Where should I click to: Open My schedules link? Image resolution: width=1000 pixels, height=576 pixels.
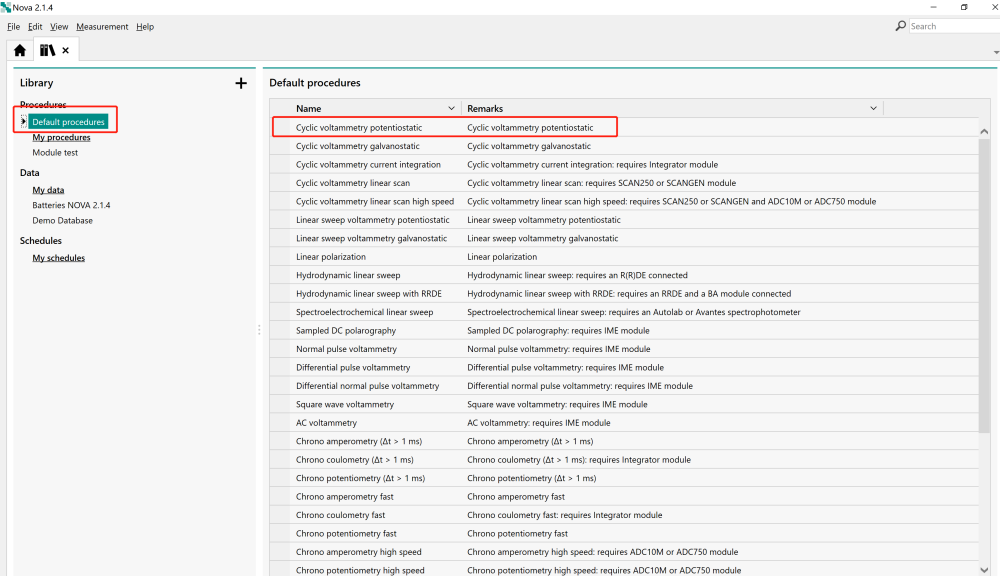[59, 258]
